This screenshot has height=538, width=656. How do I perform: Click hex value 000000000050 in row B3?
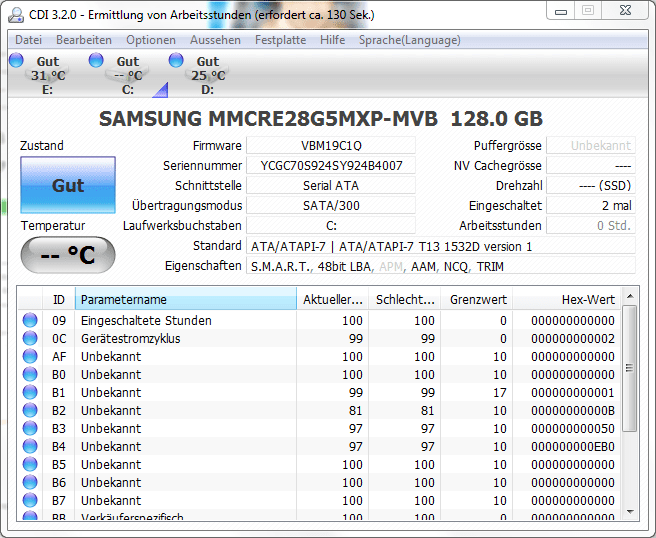[x=573, y=429]
